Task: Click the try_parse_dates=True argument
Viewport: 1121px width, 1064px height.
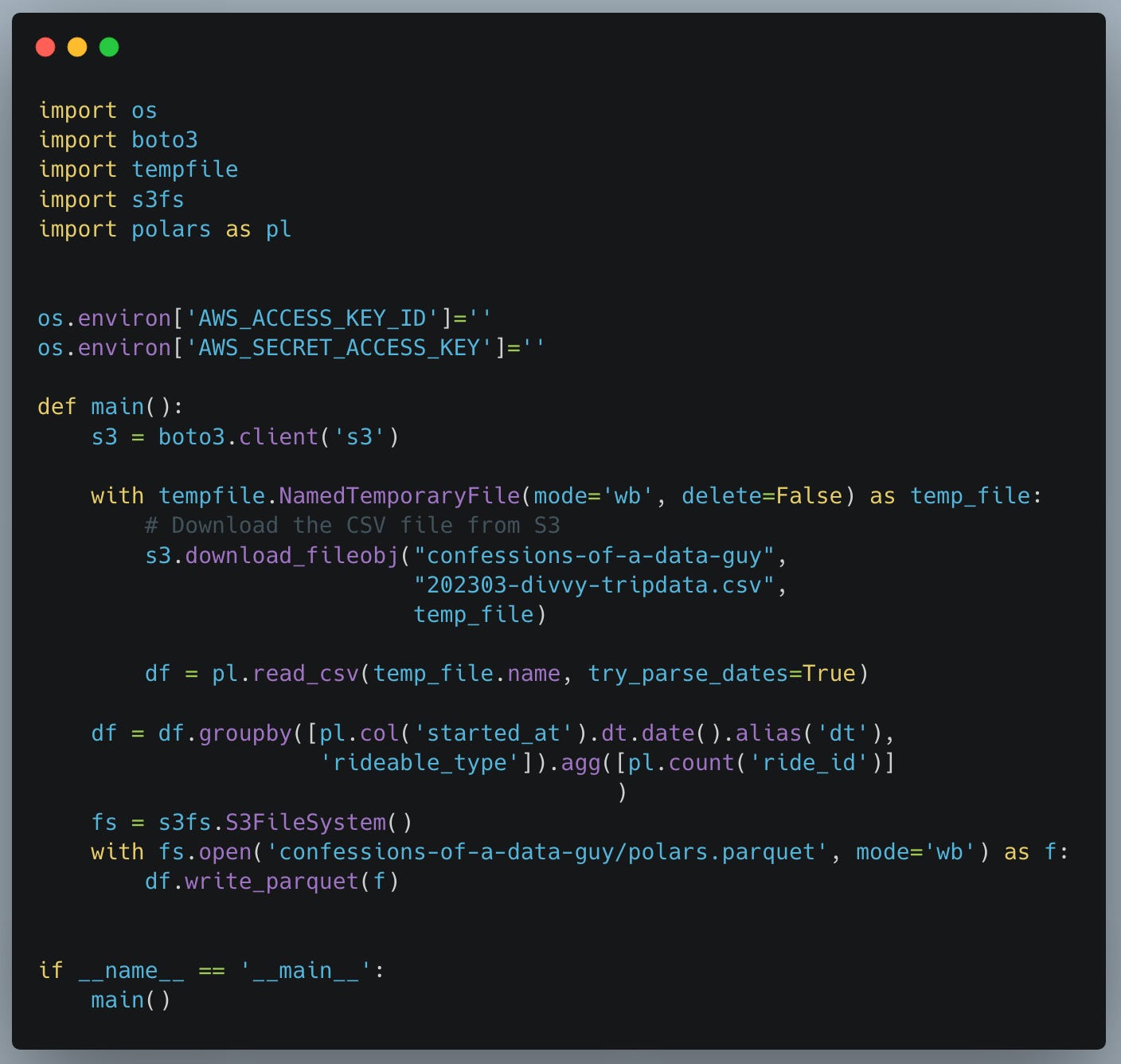Action: [x=725, y=673]
